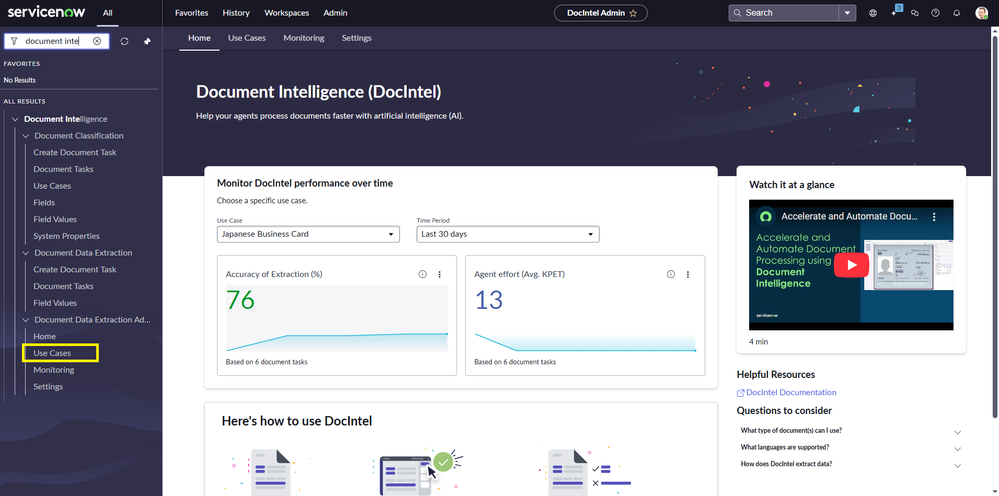Switch to the Settings tab

(356, 38)
